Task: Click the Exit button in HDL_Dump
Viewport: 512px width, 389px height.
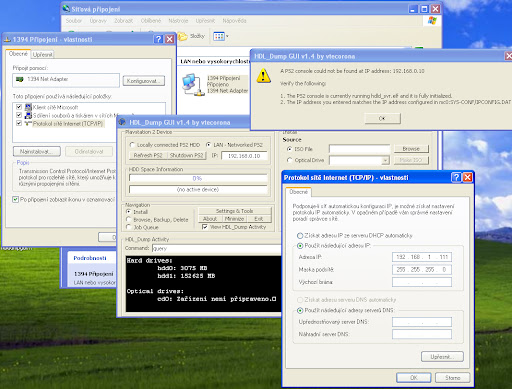Action: tap(259, 219)
